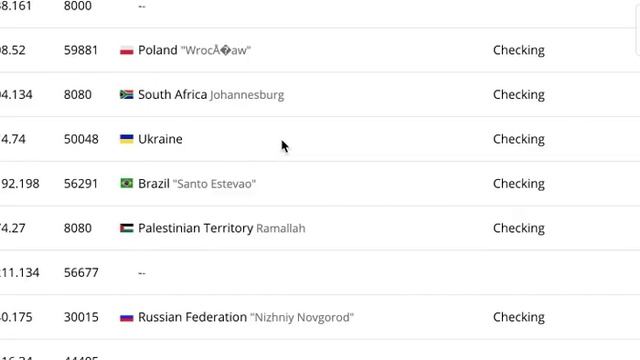Viewport: 640px width, 360px height.
Task: Click the Checking status in Ukraine row
Action: (519, 139)
